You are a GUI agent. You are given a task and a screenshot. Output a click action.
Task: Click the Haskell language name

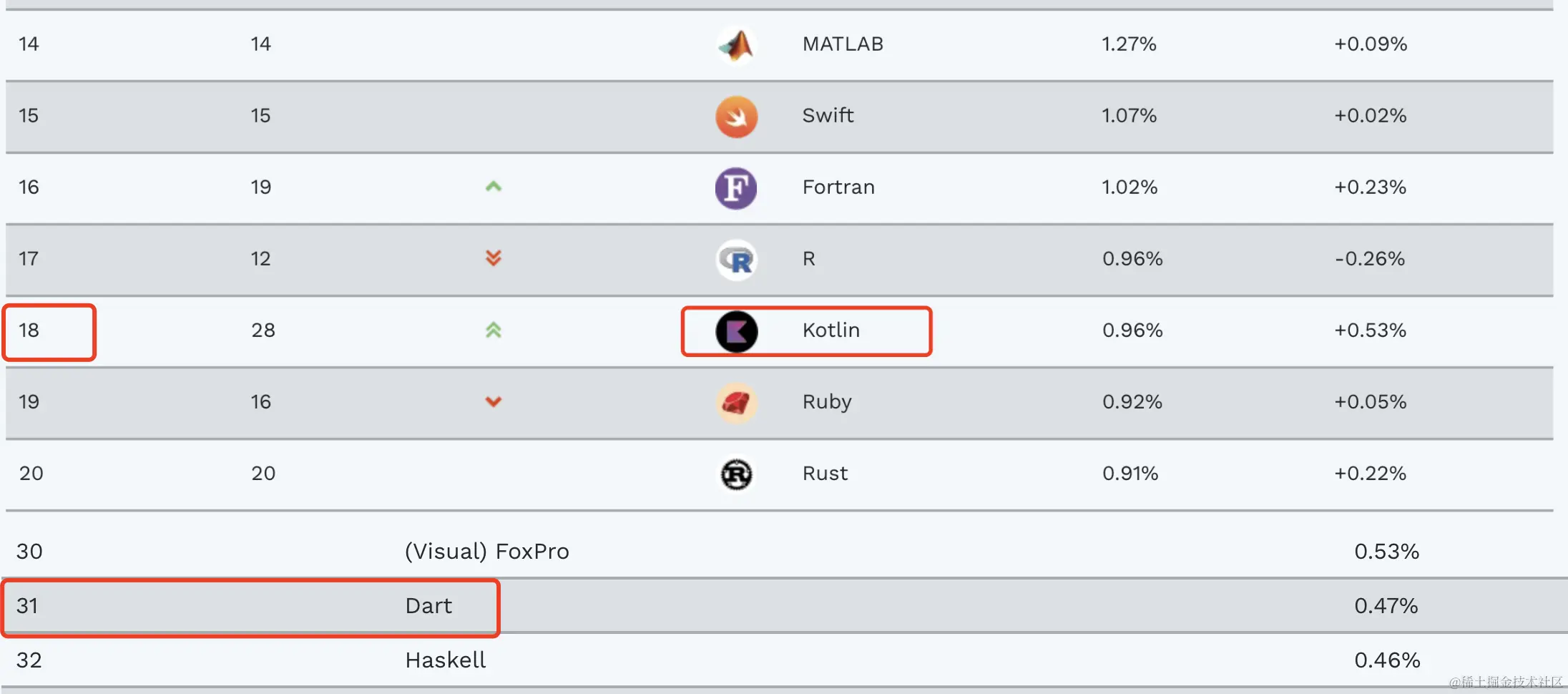click(445, 660)
